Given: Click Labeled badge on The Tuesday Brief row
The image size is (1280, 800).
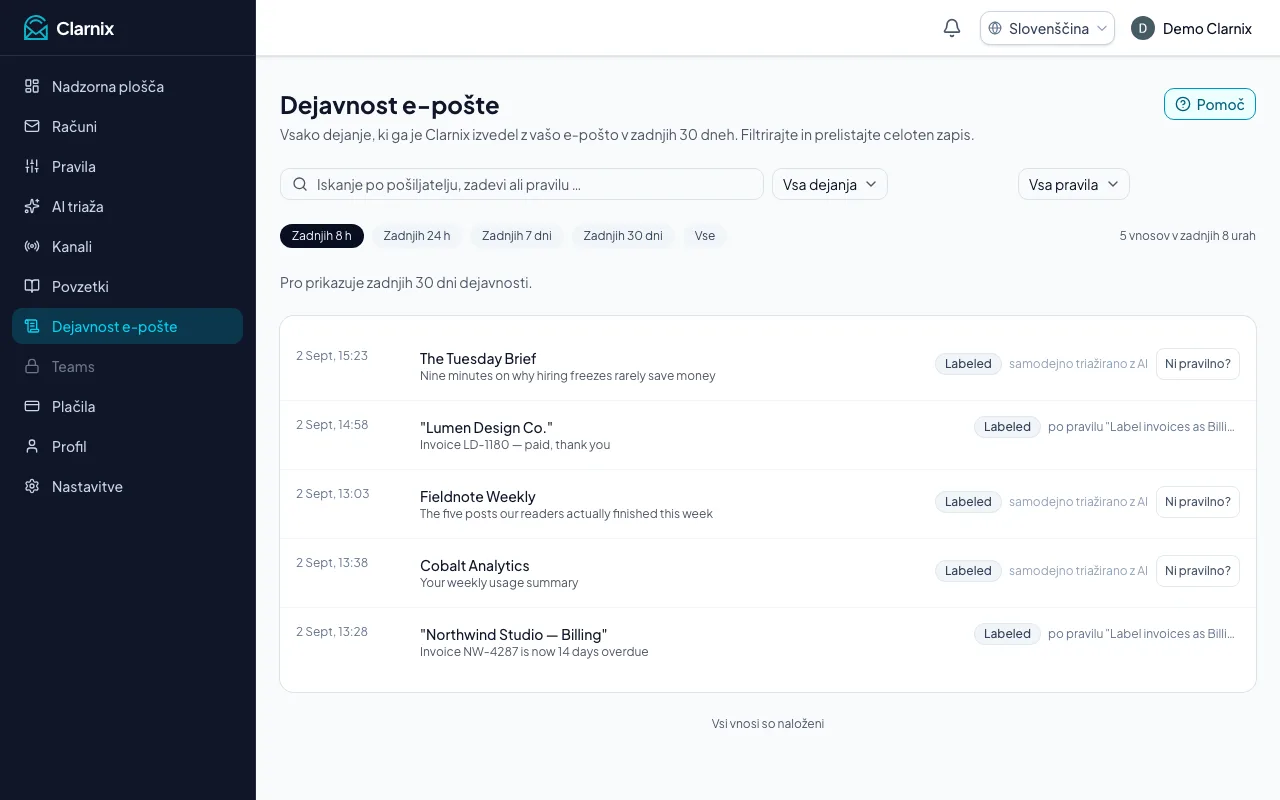Looking at the screenshot, I should (x=968, y=364).
